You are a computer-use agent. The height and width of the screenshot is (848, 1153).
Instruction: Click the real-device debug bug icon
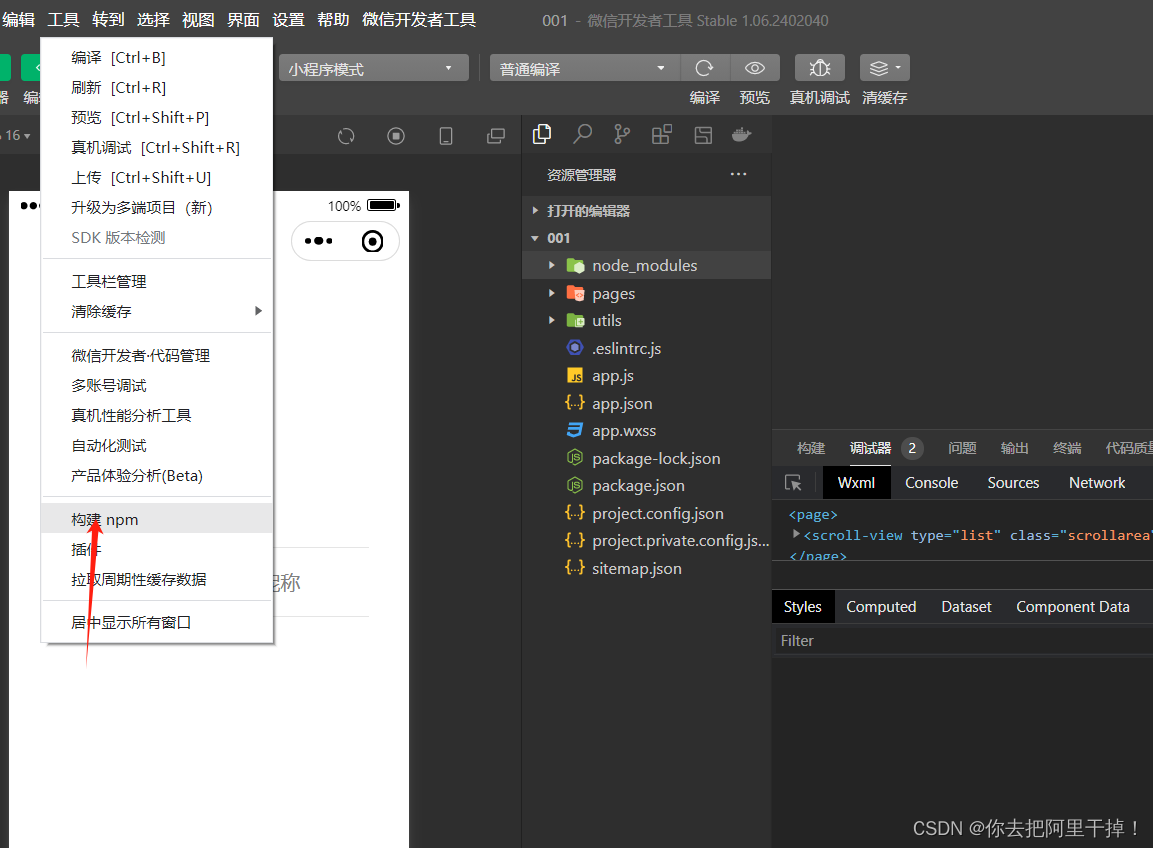[819, 68]
